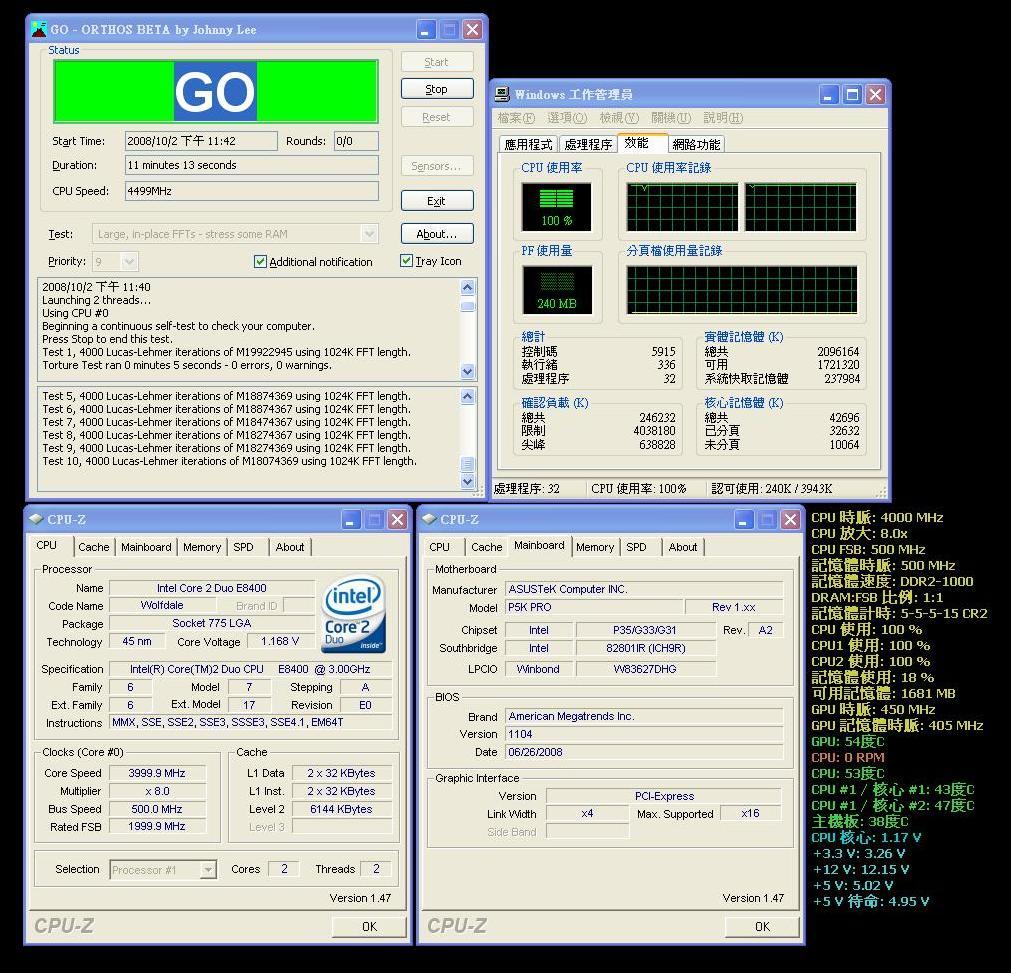
Task: Click the Windows Task Manager title bar icon
Action: pos(502,94)
